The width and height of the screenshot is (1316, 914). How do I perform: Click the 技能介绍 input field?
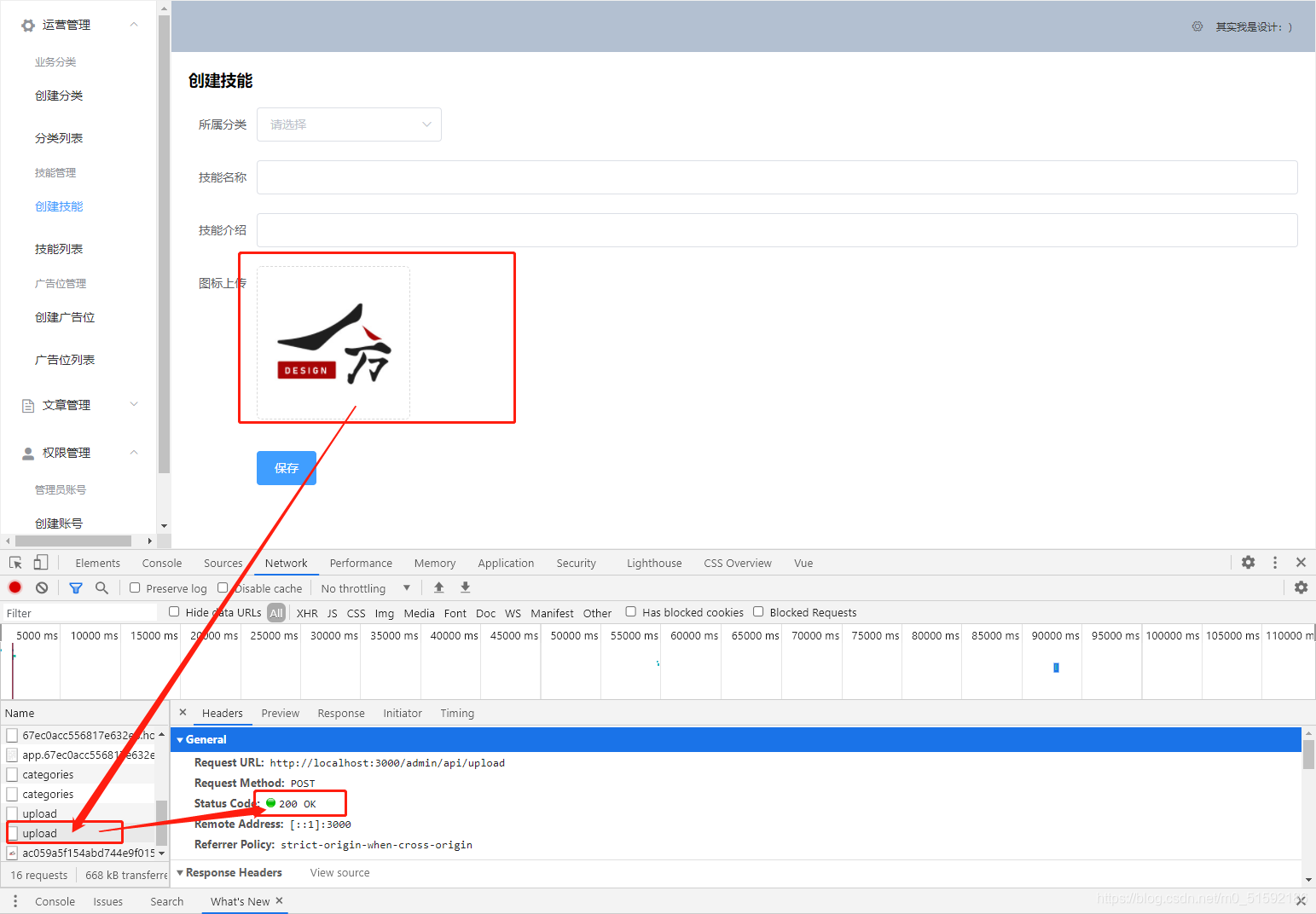pyautogui.click(x=777, y=230)
